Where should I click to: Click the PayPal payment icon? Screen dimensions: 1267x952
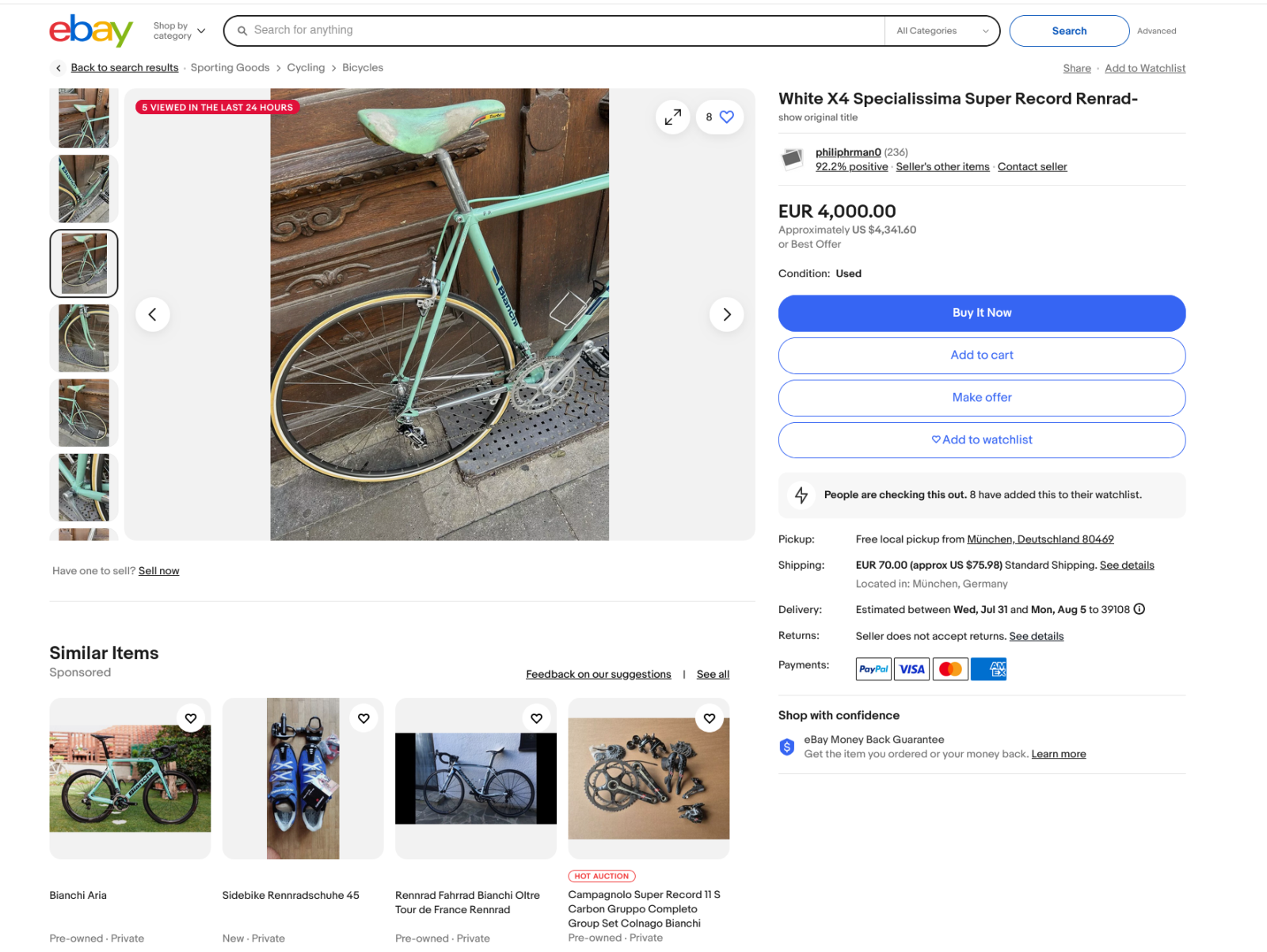pos(873,669)
